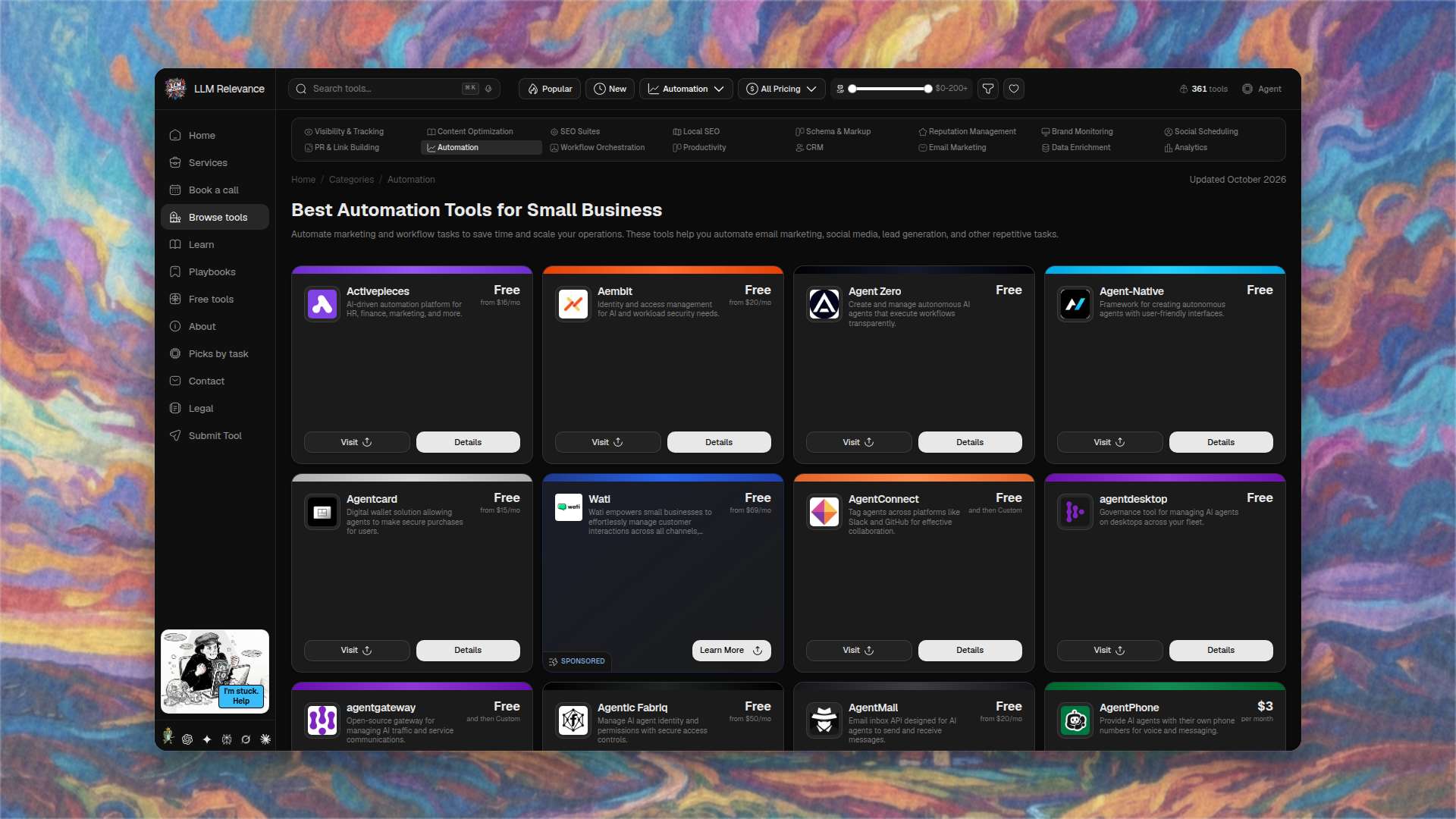This screenshot has width=1456, height=819.
Task: Click the Search tools input field
Action: click(394, 89)
